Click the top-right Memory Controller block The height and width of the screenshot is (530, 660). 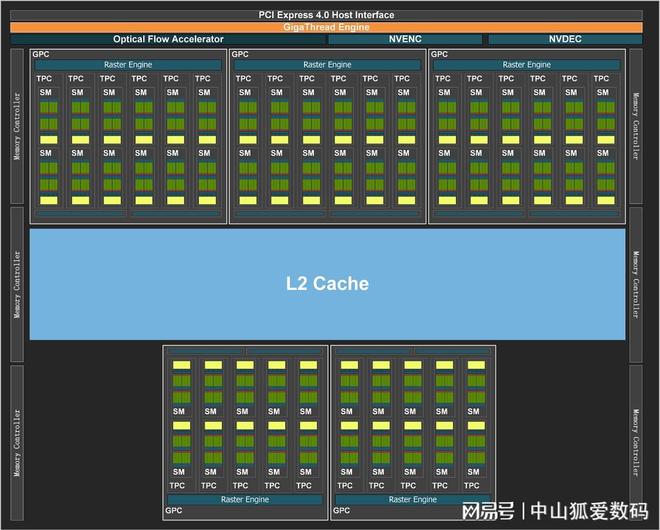tap(637, 125)
